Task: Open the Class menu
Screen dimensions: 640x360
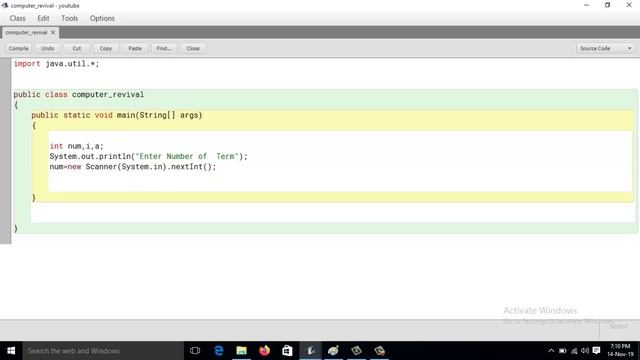Action: click(x=18, y=18)
